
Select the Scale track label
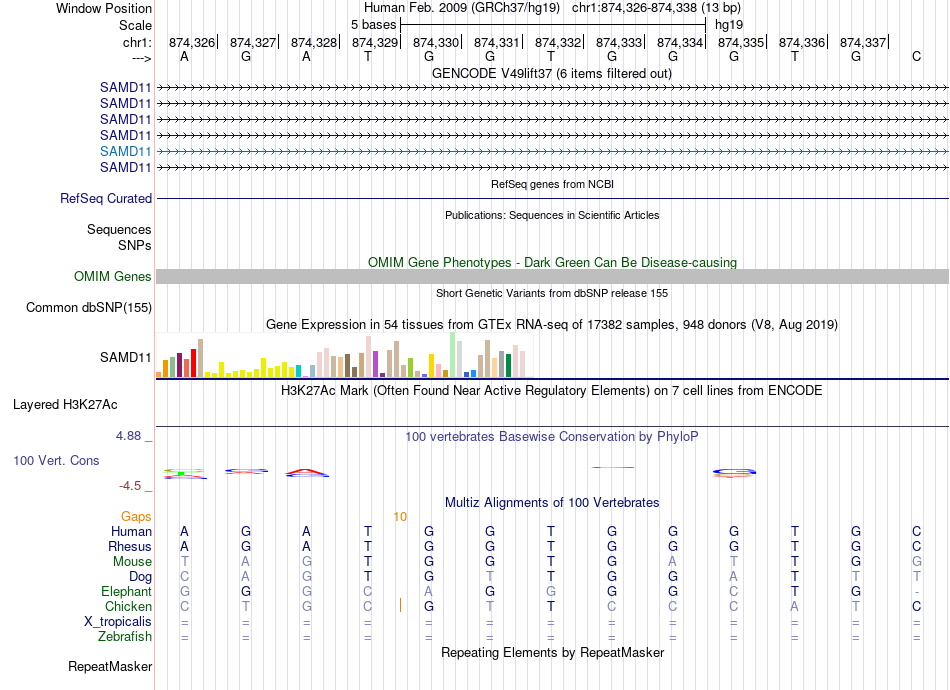click(135, 25)
